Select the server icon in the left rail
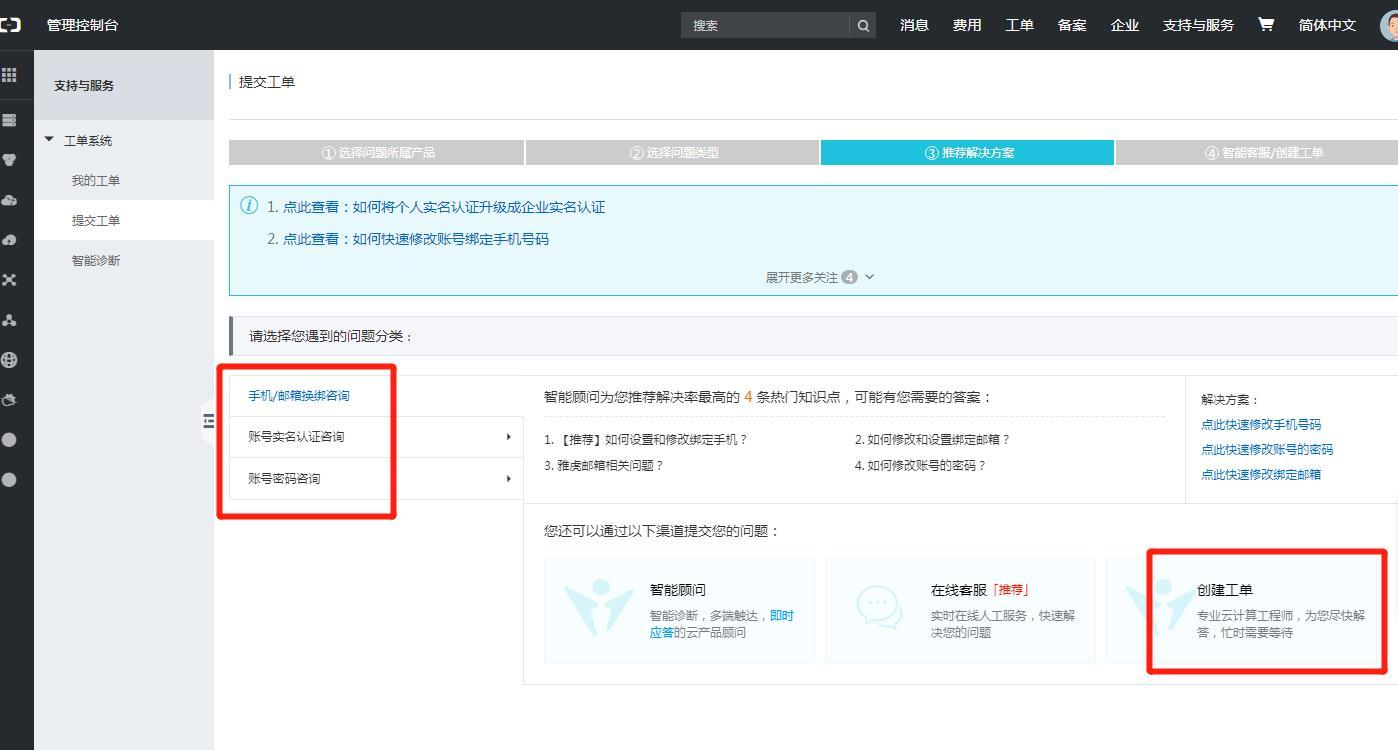Screen dimensions: 1398x750 pos(10,119)
